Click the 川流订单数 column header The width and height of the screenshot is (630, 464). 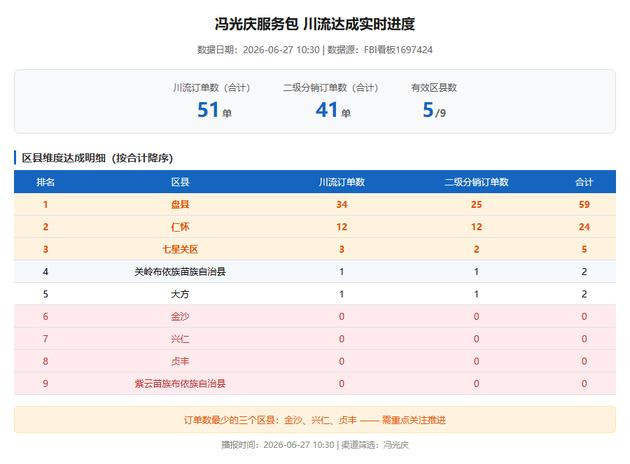[x=342, y=182]
